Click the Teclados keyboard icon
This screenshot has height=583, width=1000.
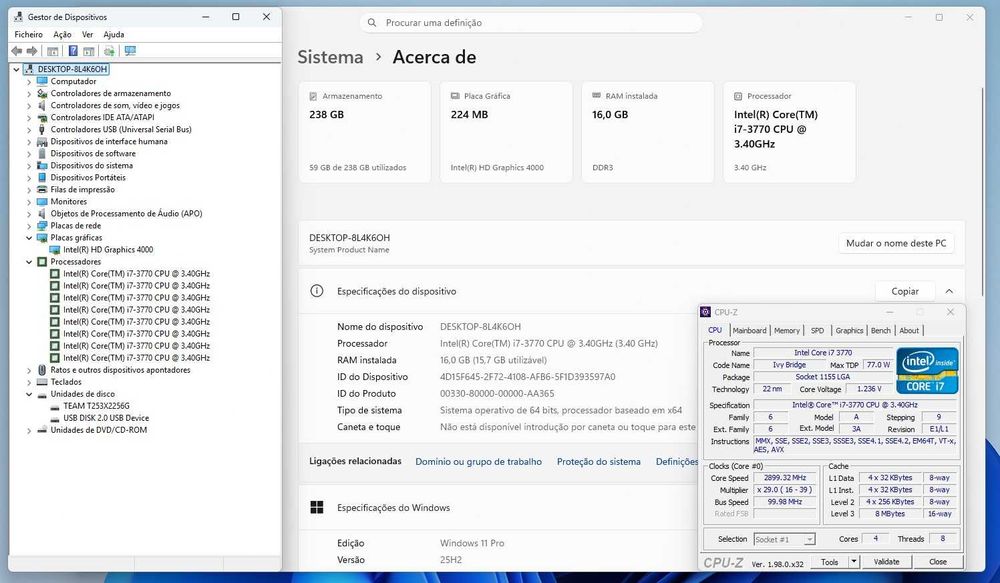pos(42,382)
